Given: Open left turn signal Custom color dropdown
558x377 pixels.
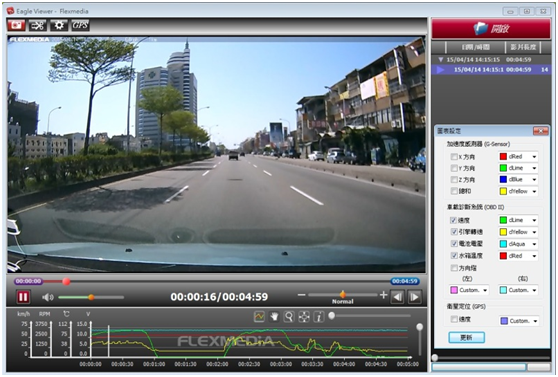Looking at the screenshot, I should pos(469,290).
